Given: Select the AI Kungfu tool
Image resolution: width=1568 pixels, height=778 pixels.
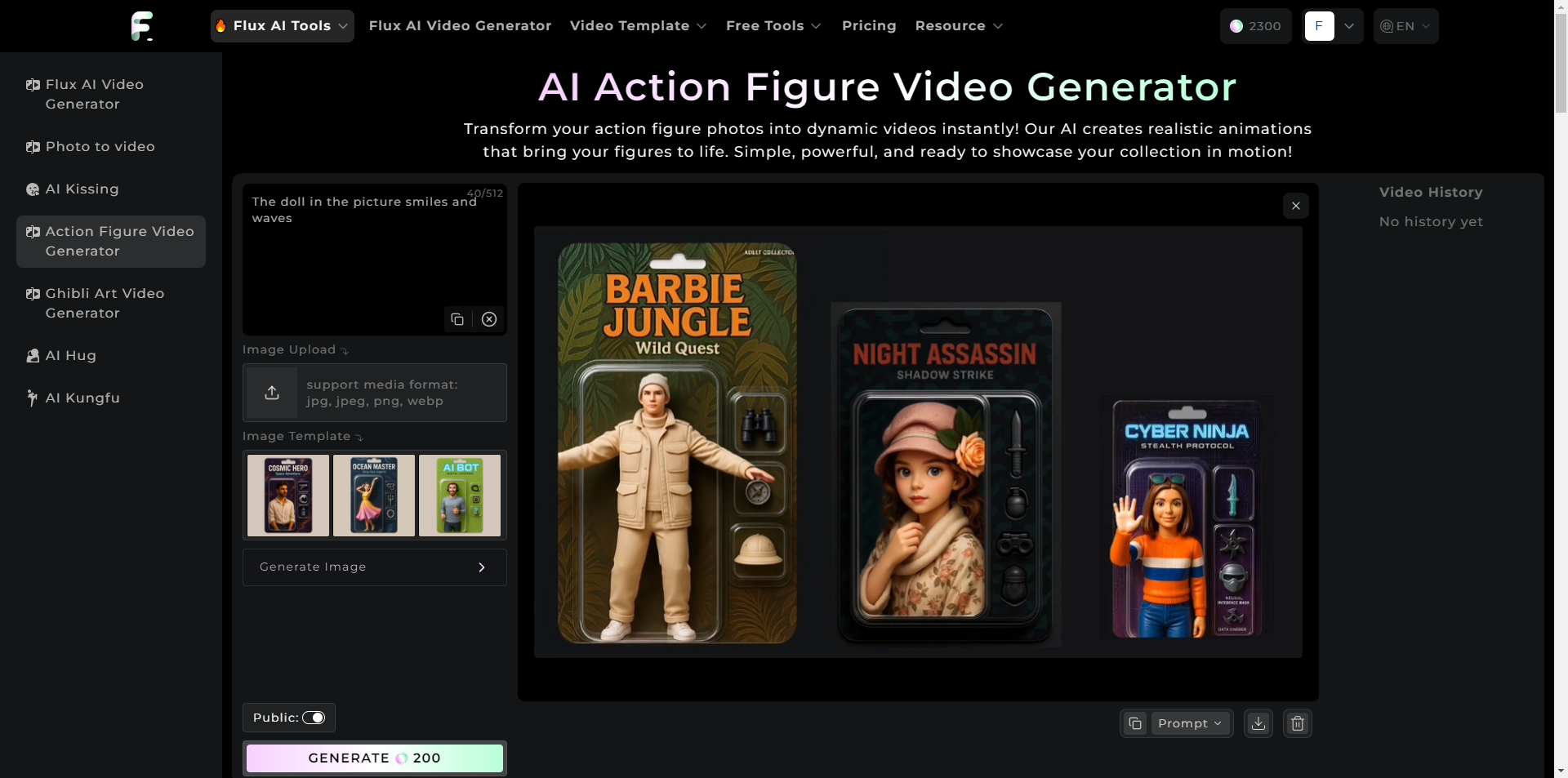Looking at the screenshot, I should click(x=81, y=398).
